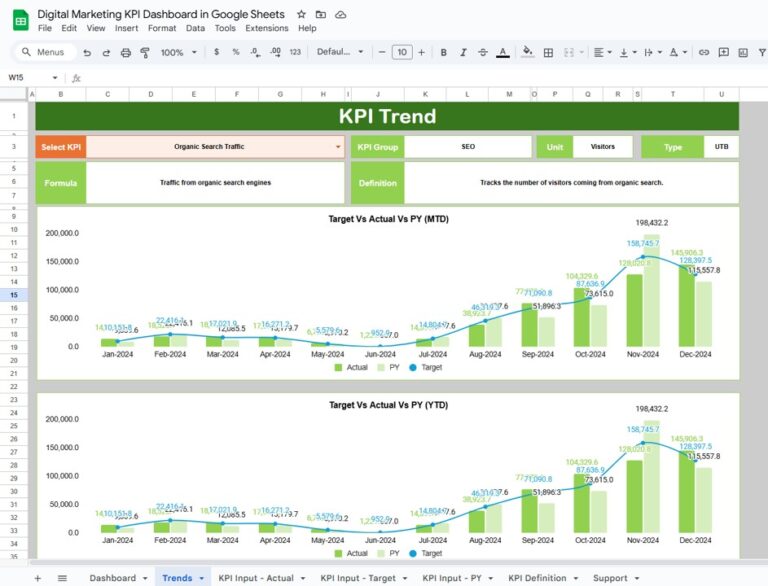Open the Trends tab dropdown arrow
This screenshot has width=768, height=586.
(x=202, y=579)
